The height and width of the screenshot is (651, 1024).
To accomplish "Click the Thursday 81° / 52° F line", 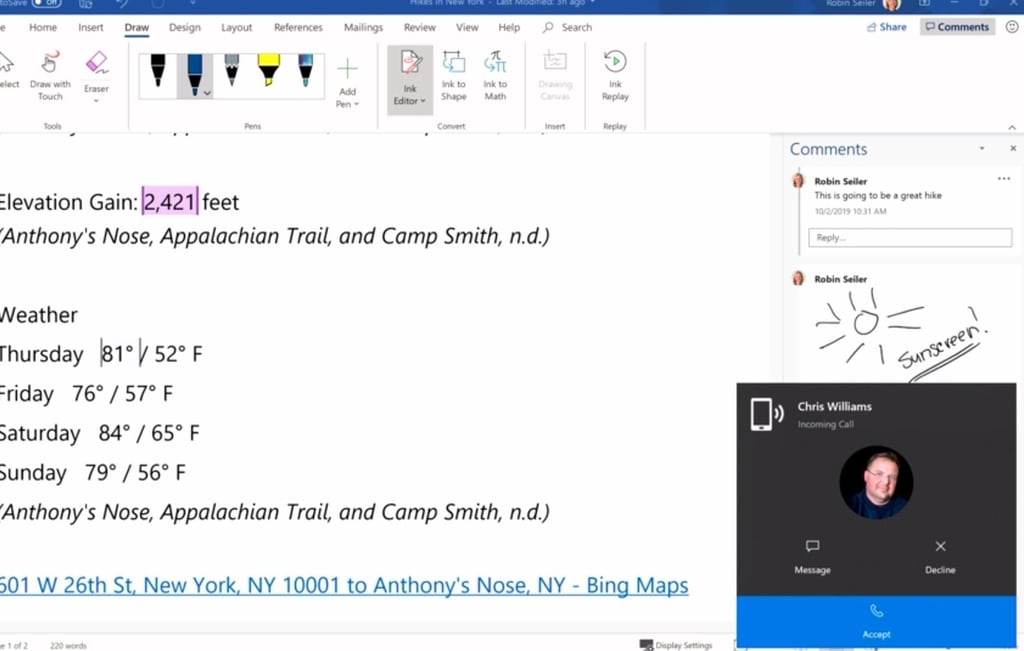I will point(101,354).
